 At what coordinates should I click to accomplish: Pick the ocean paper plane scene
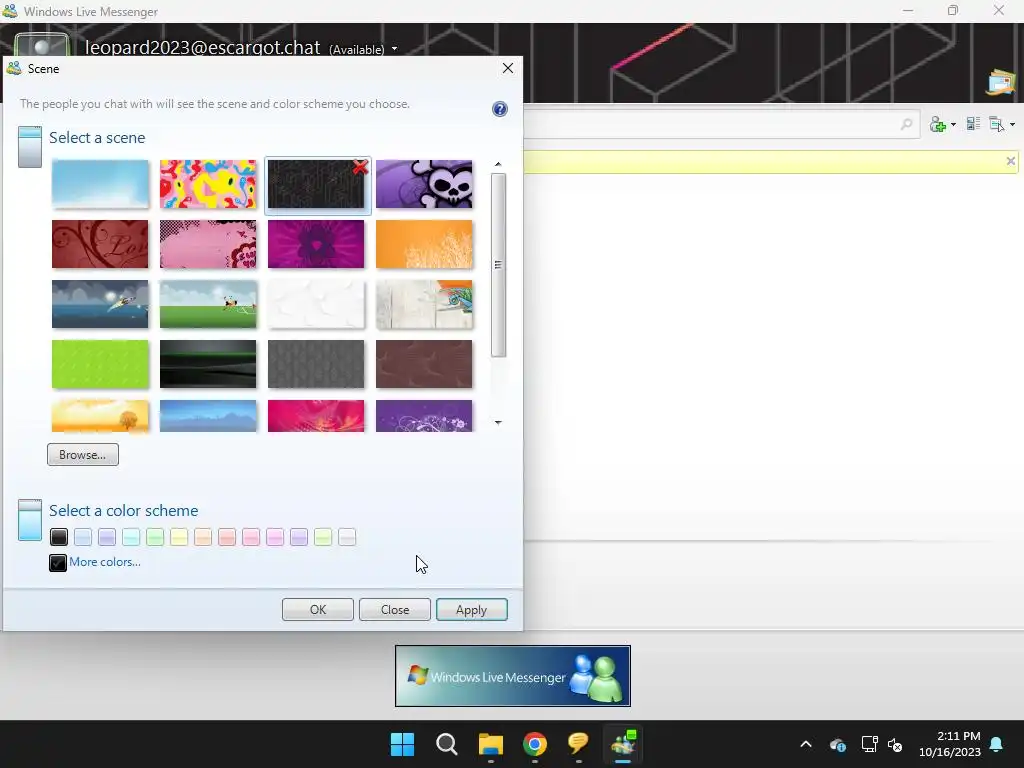(x=100, y=304)
